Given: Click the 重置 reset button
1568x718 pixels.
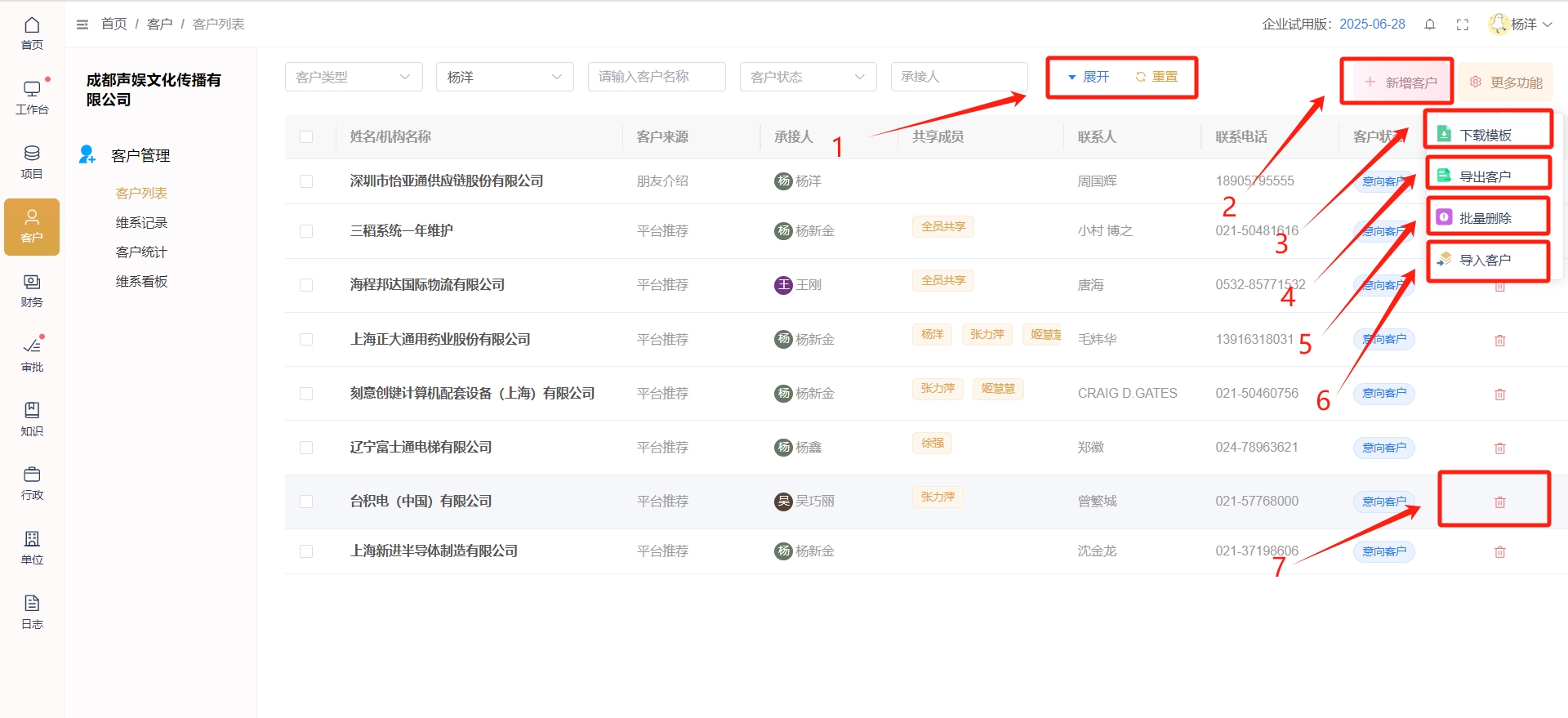Looking at the screenshot, I should click(1156, 77).
